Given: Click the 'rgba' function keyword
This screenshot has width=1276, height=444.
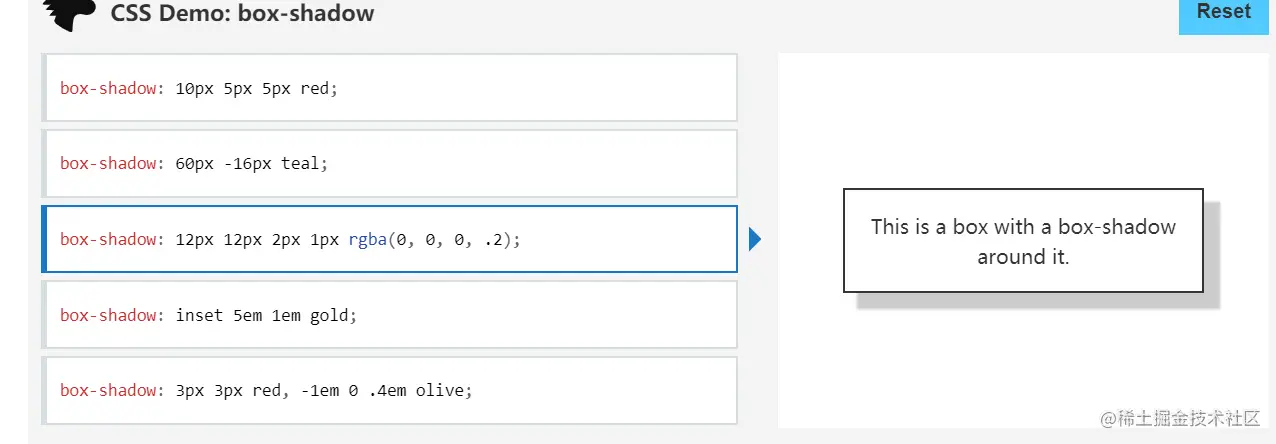Looking at the screenshot, I should 367,240.
